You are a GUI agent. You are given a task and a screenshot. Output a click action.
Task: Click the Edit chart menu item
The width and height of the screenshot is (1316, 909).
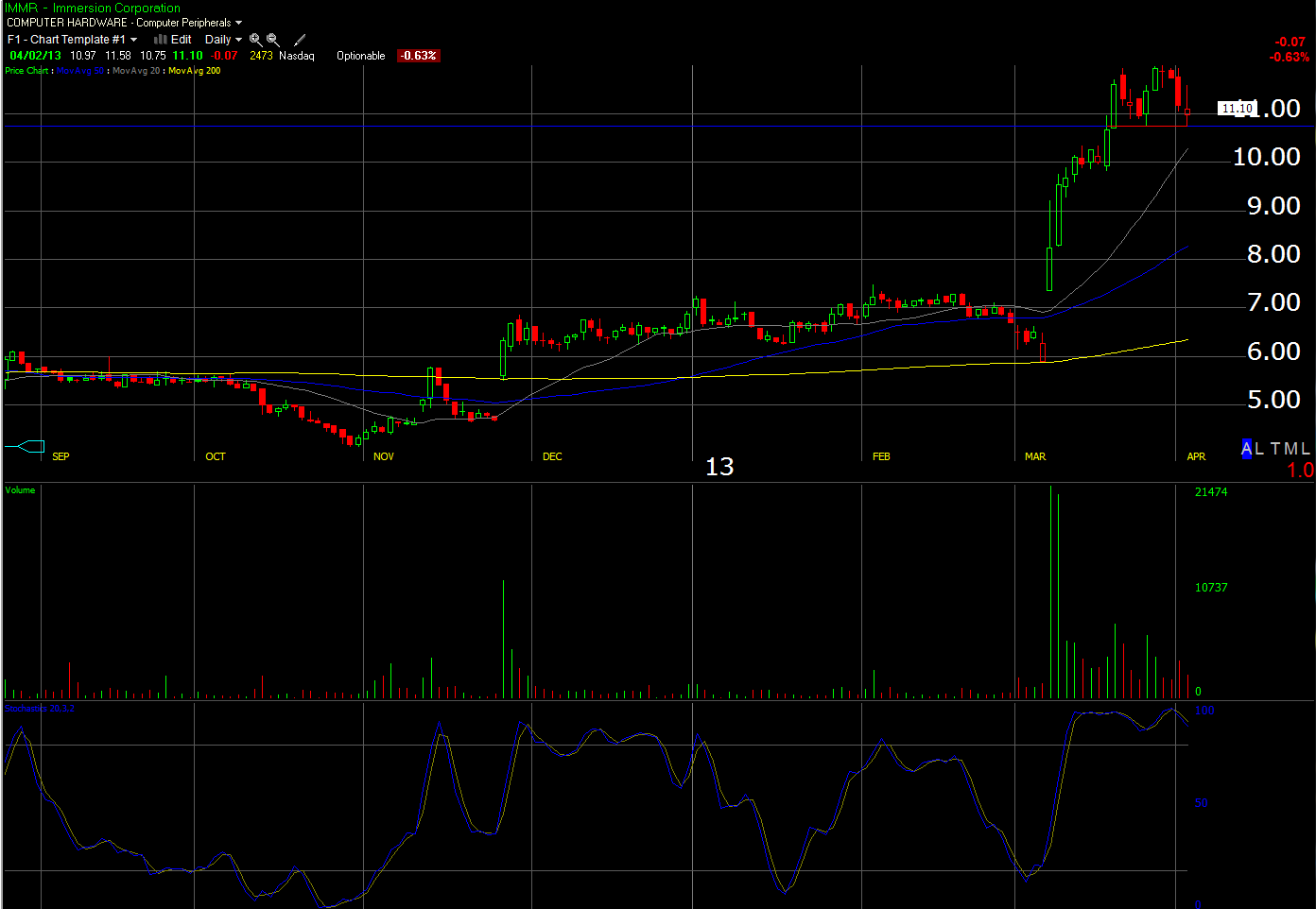tap(181, 40)
